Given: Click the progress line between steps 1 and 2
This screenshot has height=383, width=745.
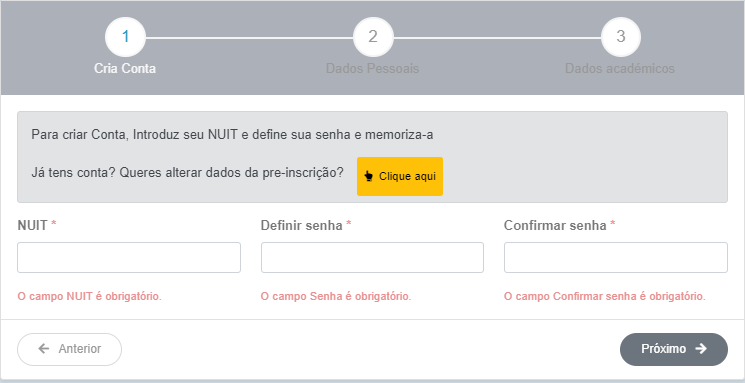Looking at the screenshot, I should 249,38.
